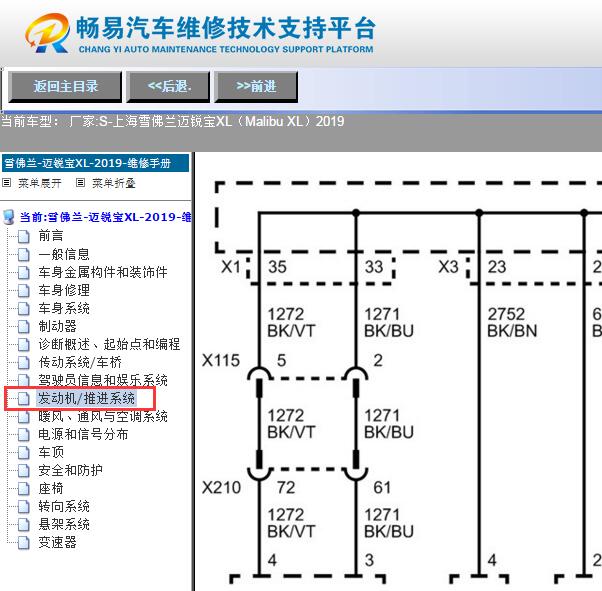Open 车身修理 section

pos(64,290)
